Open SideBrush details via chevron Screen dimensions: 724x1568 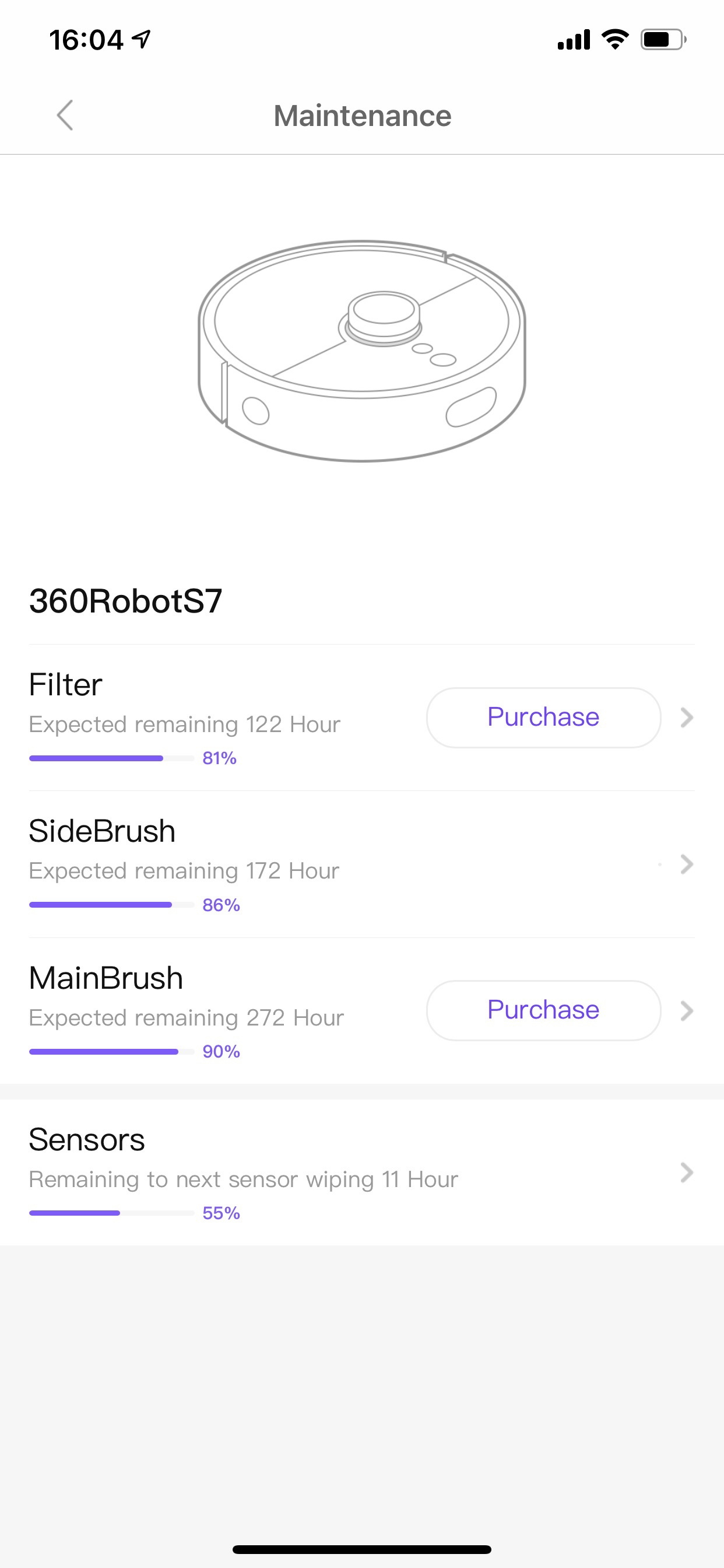pyautogui.click(x=687, y=864)
